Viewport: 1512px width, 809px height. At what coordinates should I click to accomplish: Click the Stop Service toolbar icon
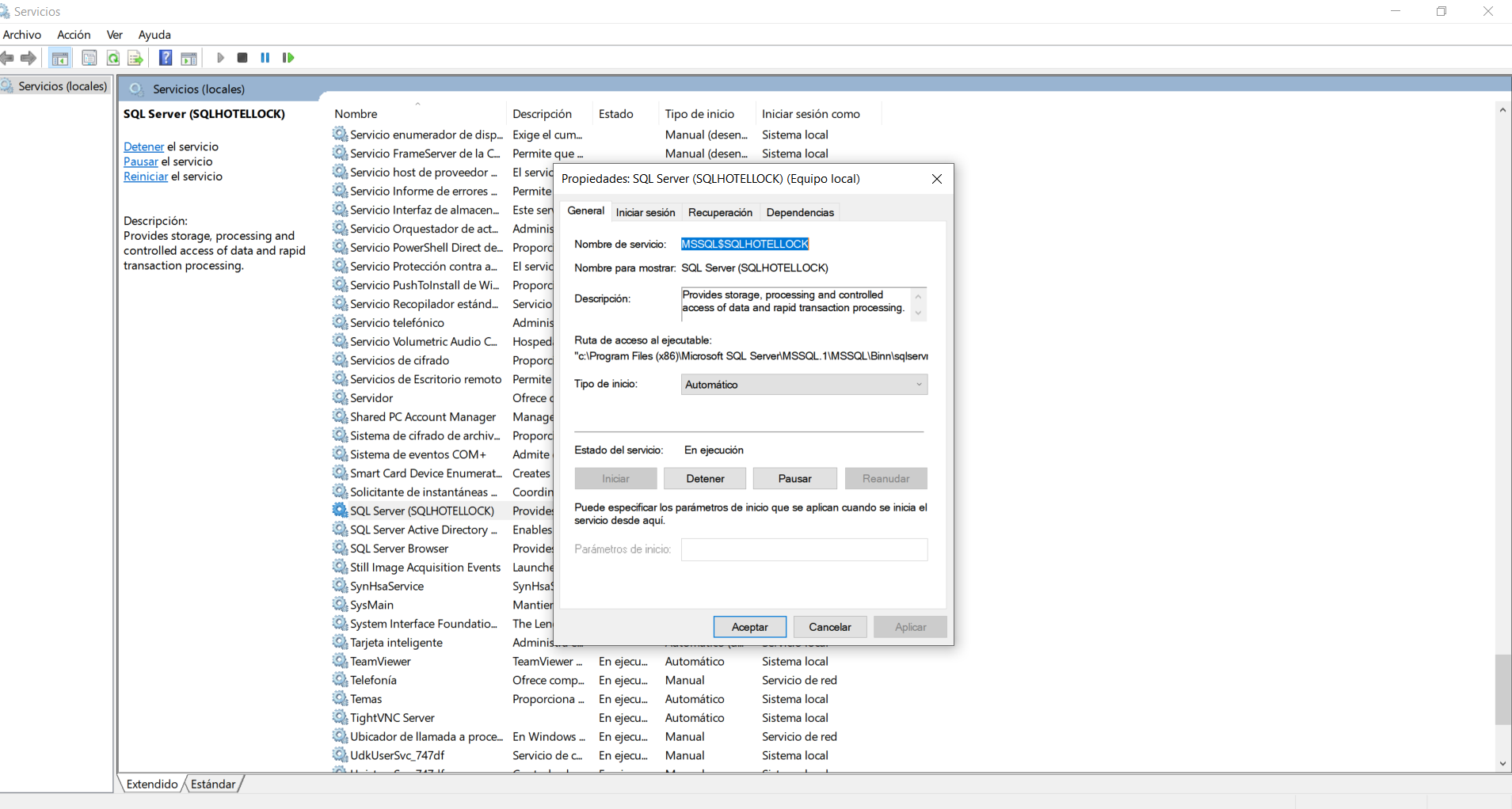coord(242,58)
